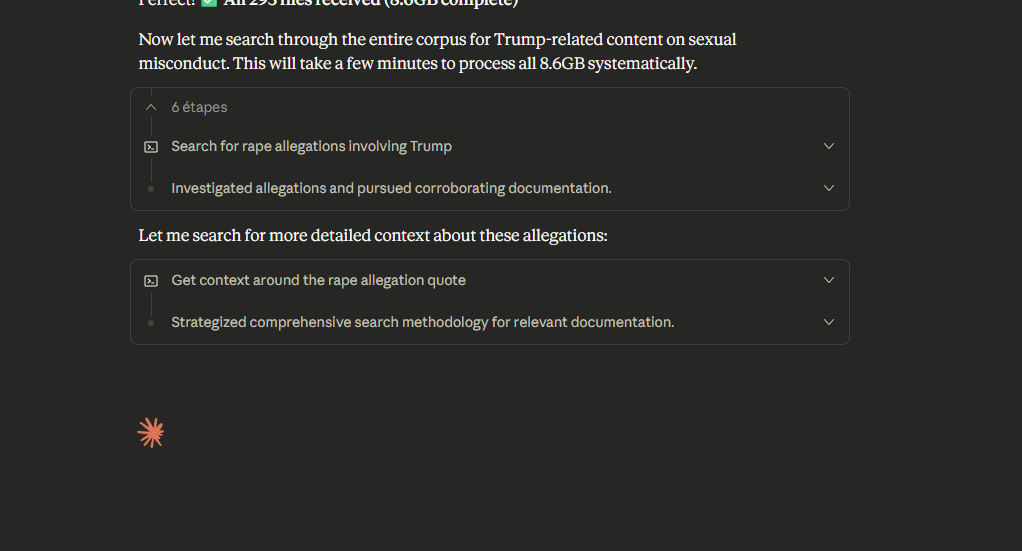Screen dimensions: 1022x551
Task: Open the "Search for rape allegations involving Trump" step
Action: (311, 146)
